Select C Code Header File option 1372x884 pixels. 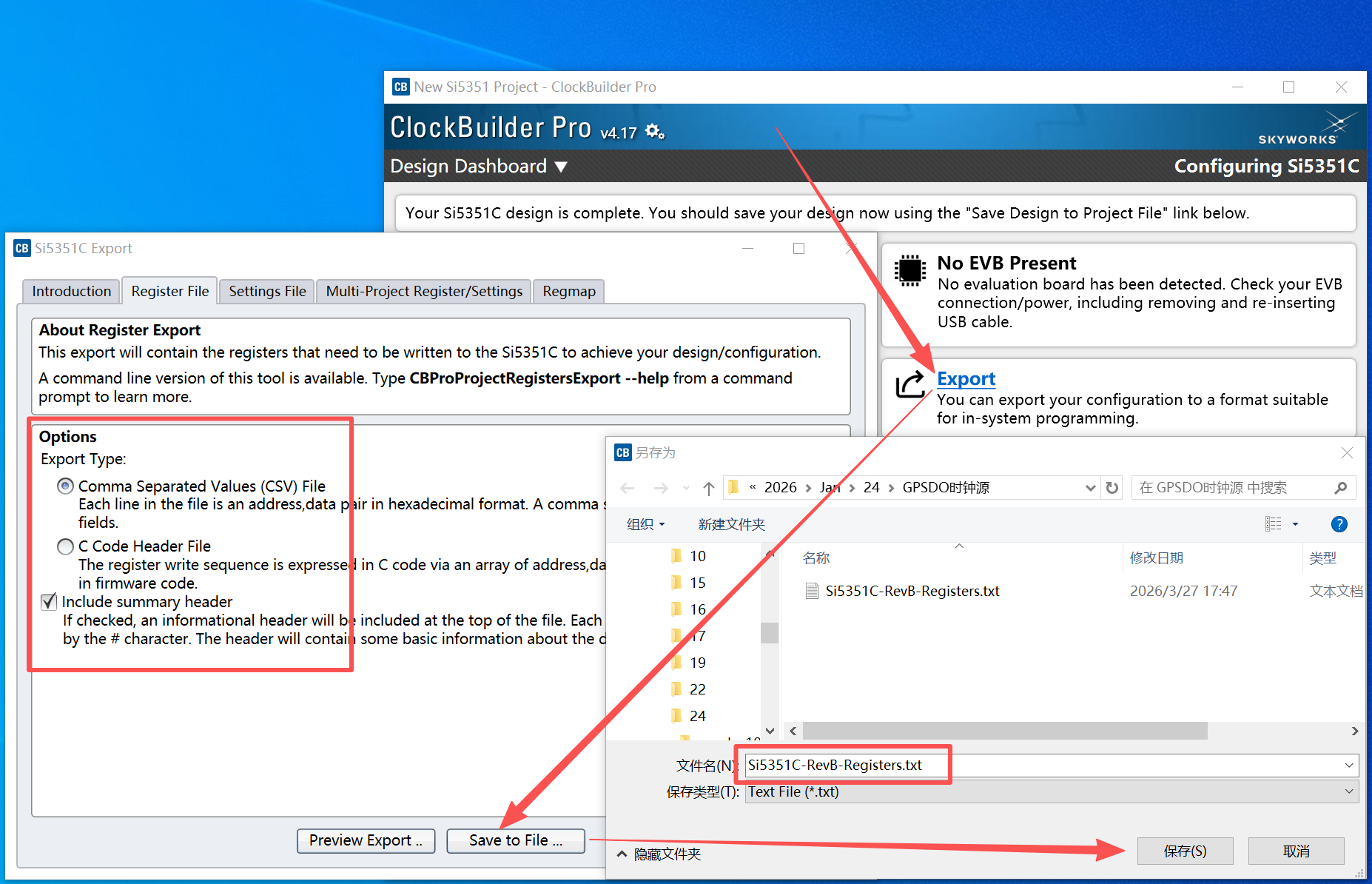point(65,546)
